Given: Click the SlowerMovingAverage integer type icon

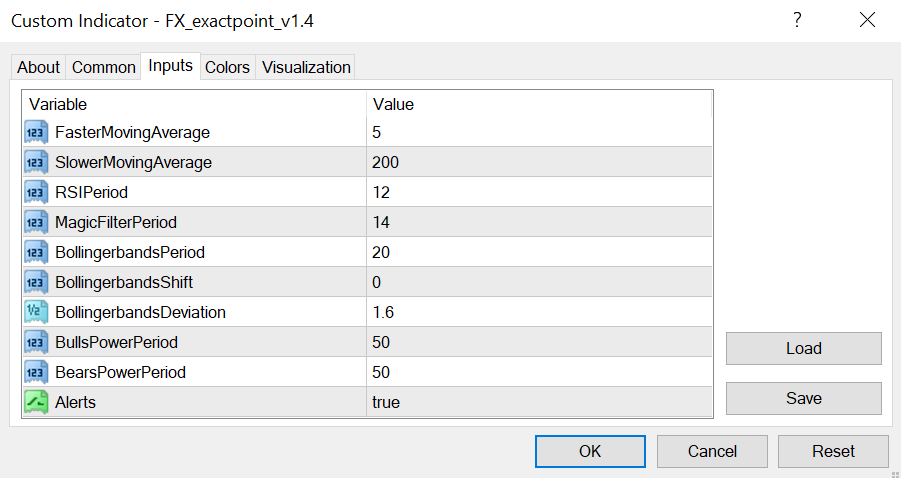Looking at the screenshot, I should [x=36, y=162].
